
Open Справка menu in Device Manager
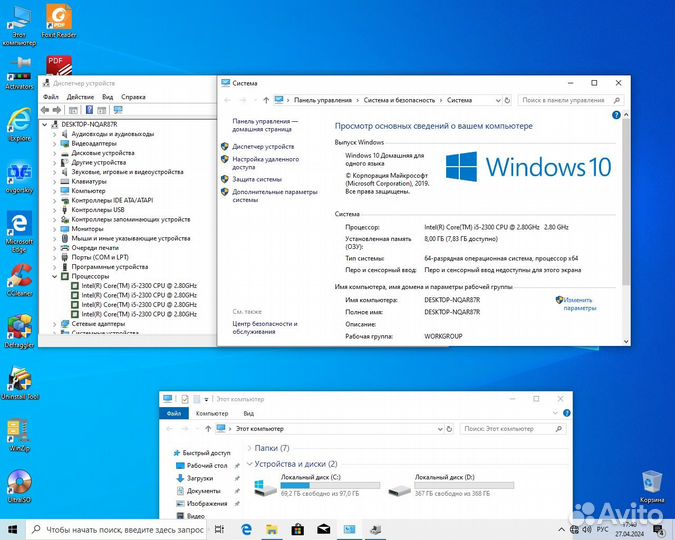click(133, 97)
